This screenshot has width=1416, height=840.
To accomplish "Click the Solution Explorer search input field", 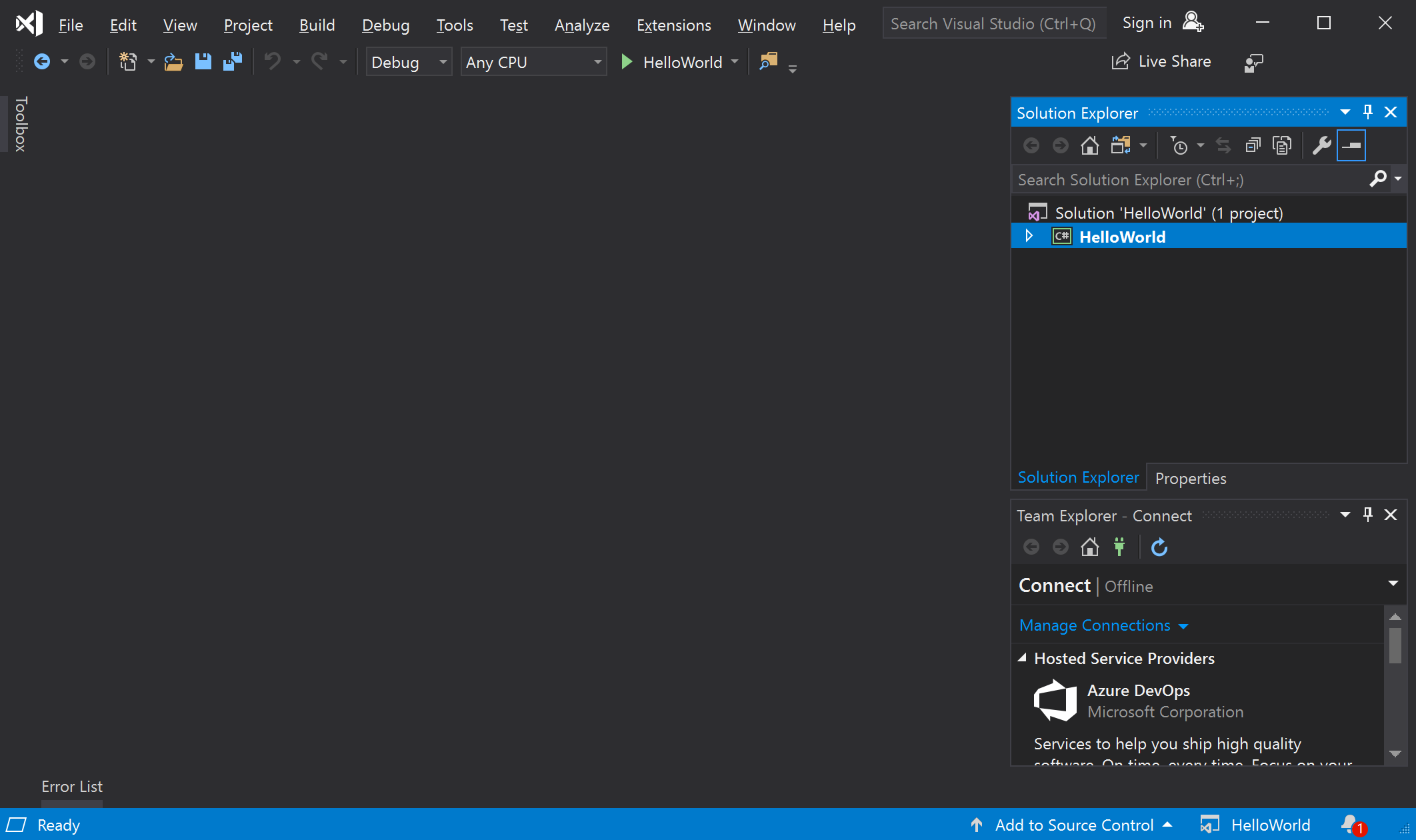I will pos(1193,179).
